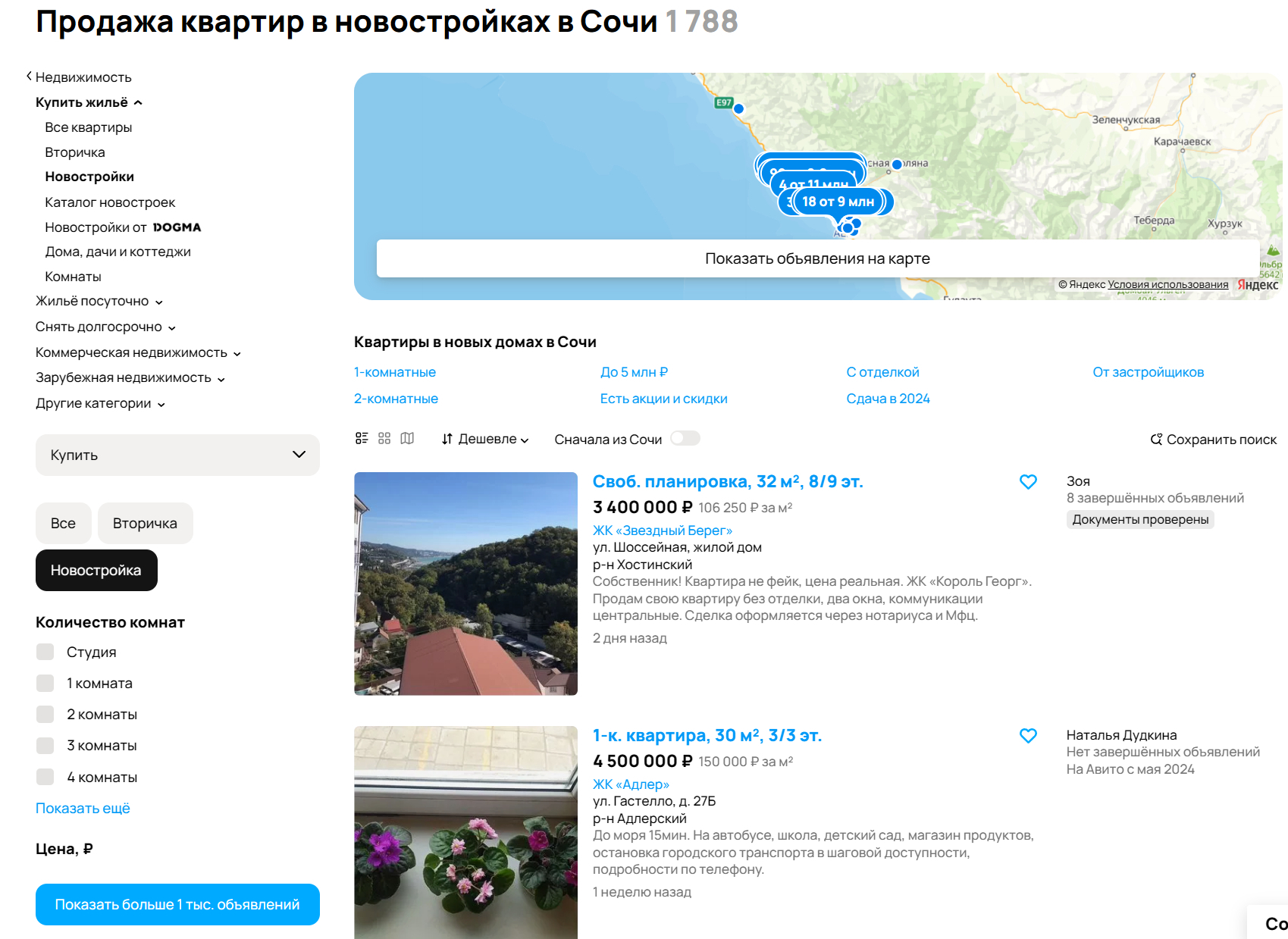Open the violet flowers listing photo
Screen dimensions: 1288x939
[465, 832]
